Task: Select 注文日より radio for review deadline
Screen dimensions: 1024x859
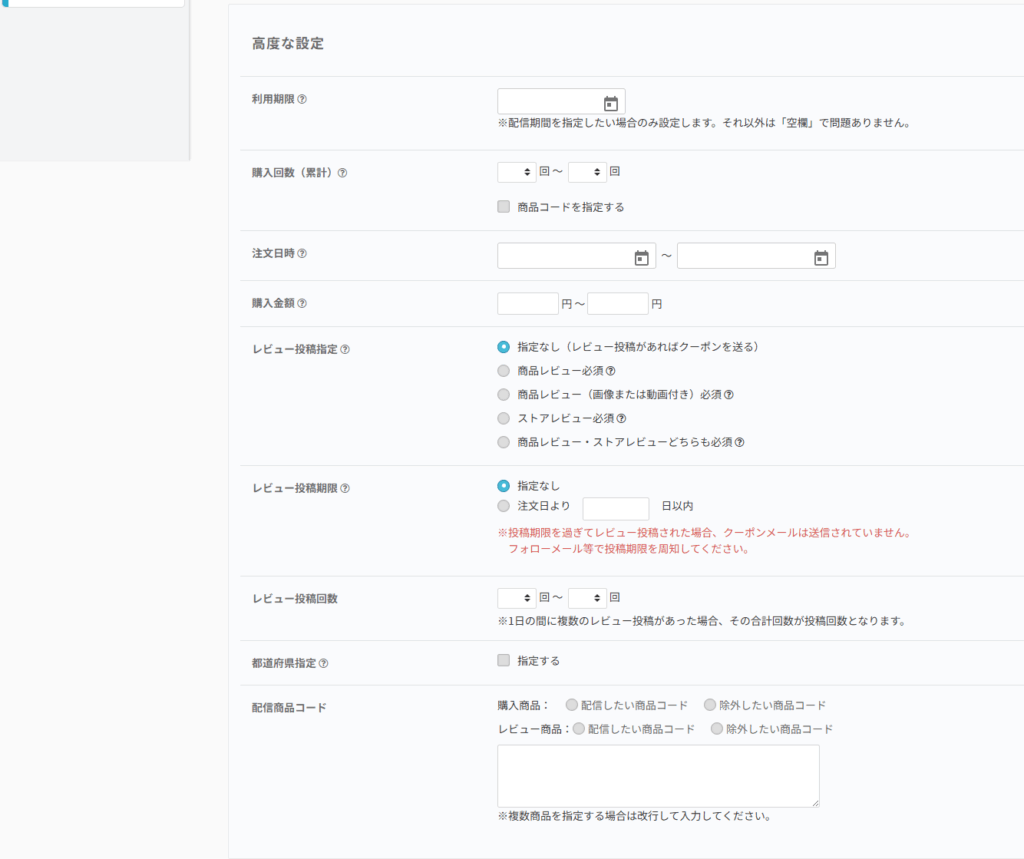Action: click(x=504, y=506)
